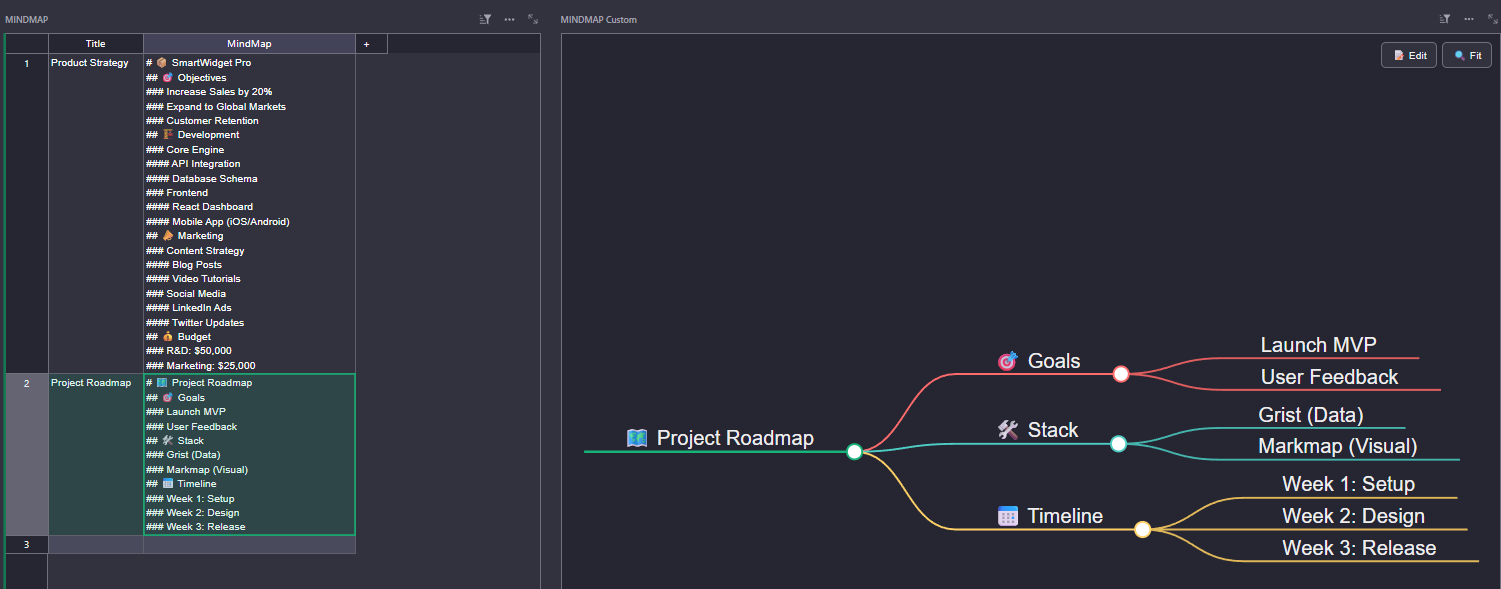Open sort and filter in MINDMAP table section
Viewport: 1501px width, 589px height.
(x=486, y=19)
